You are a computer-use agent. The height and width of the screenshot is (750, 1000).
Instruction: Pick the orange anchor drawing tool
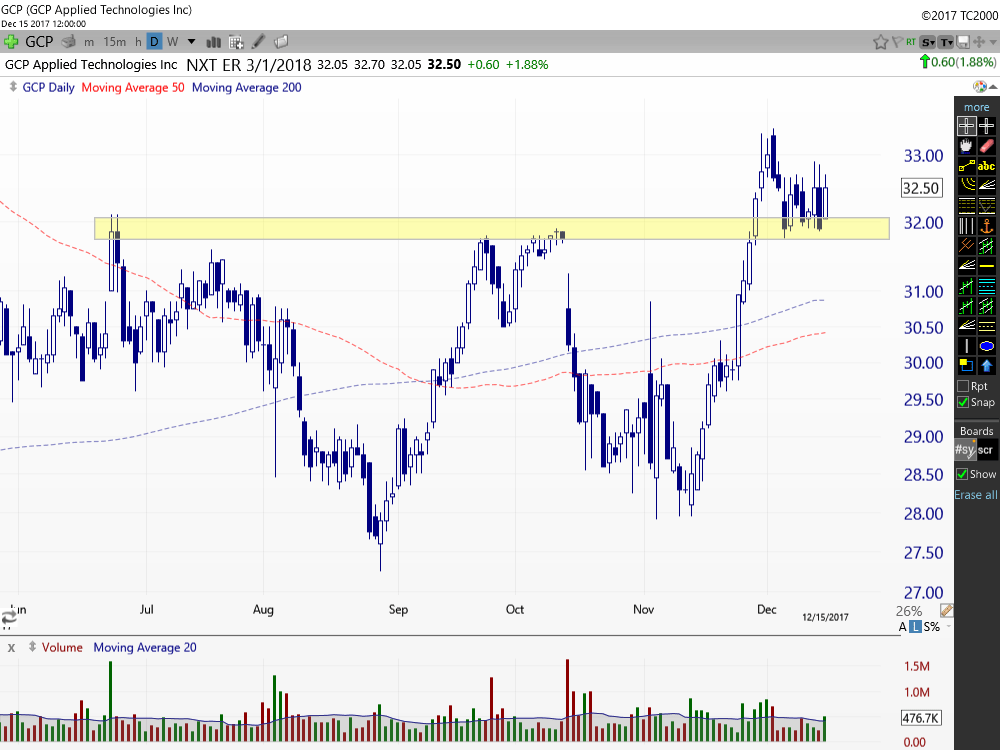coord(987,226)
